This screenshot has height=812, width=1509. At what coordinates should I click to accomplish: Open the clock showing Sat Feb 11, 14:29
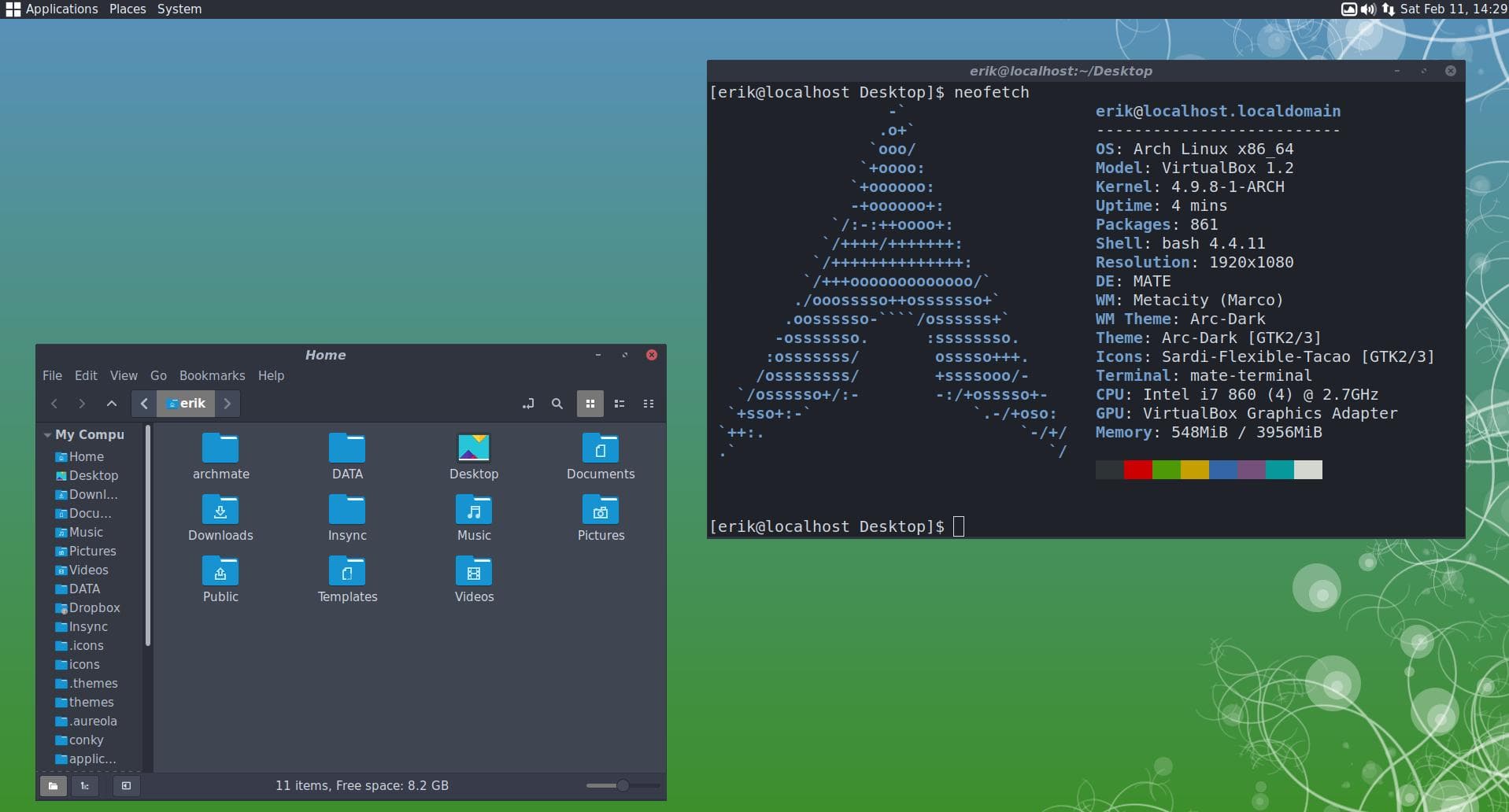(1453, 9)
